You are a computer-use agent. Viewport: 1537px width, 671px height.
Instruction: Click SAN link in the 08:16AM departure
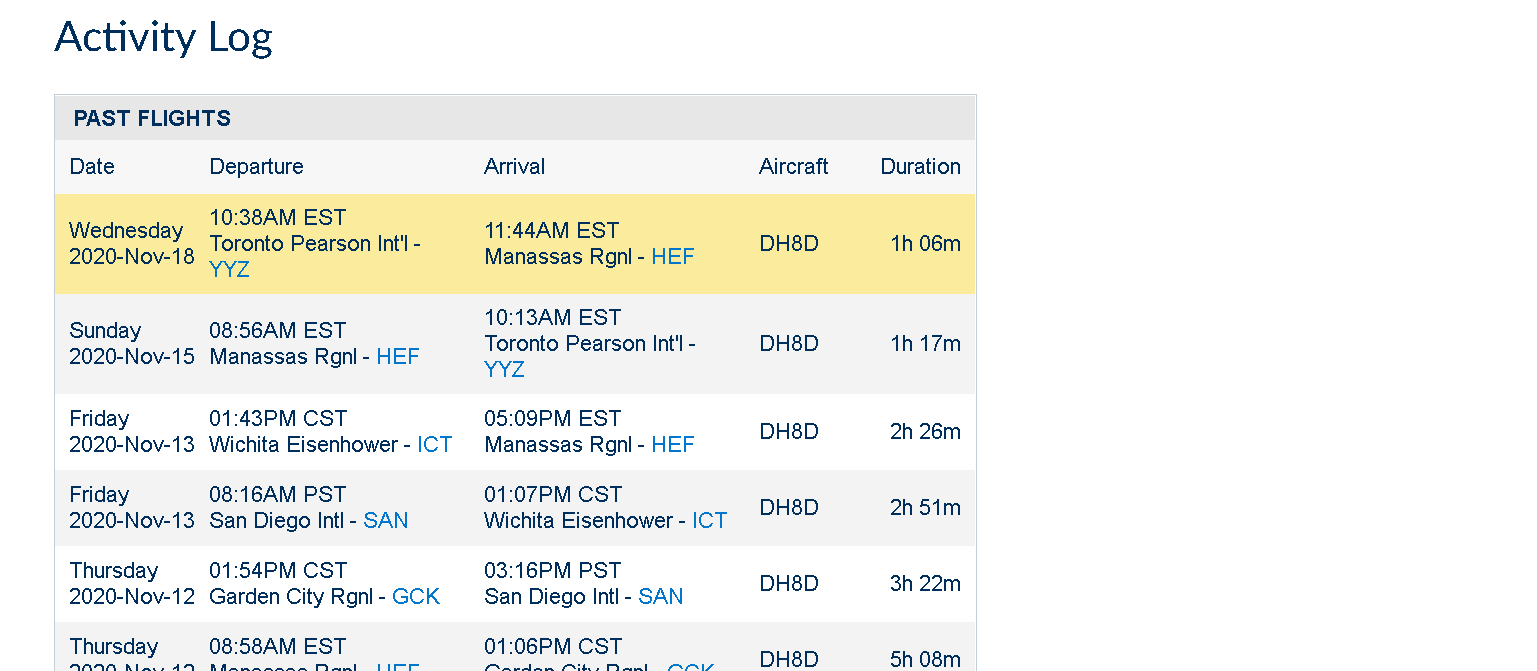click(385, 521)
